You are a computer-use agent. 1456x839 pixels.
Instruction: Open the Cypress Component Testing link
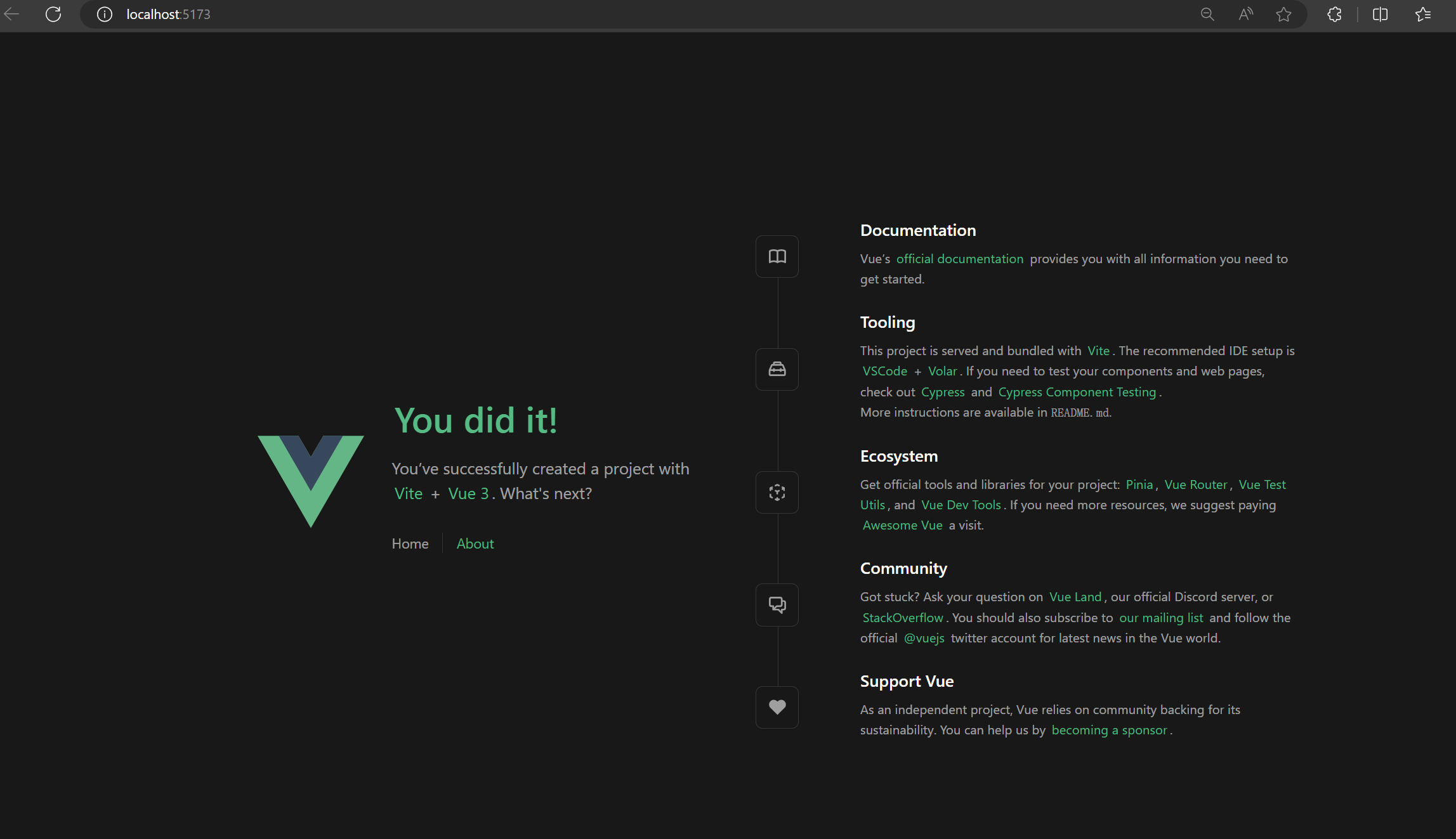click(x=1077, y=392)
